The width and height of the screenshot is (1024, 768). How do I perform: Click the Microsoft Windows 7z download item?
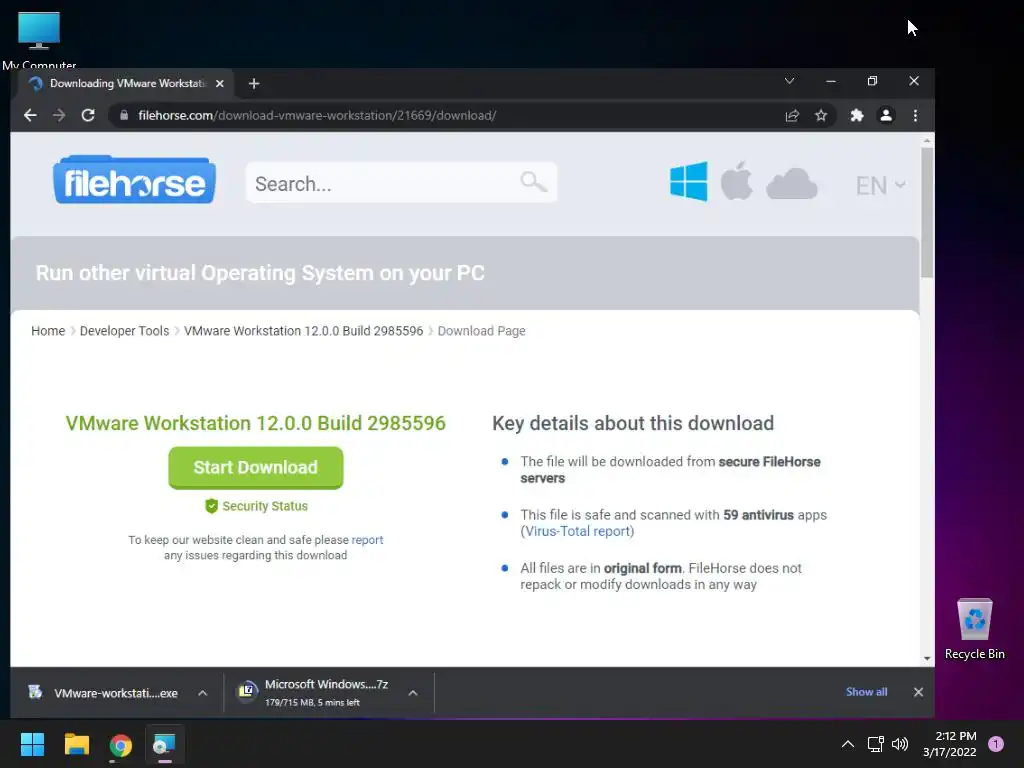315,693
